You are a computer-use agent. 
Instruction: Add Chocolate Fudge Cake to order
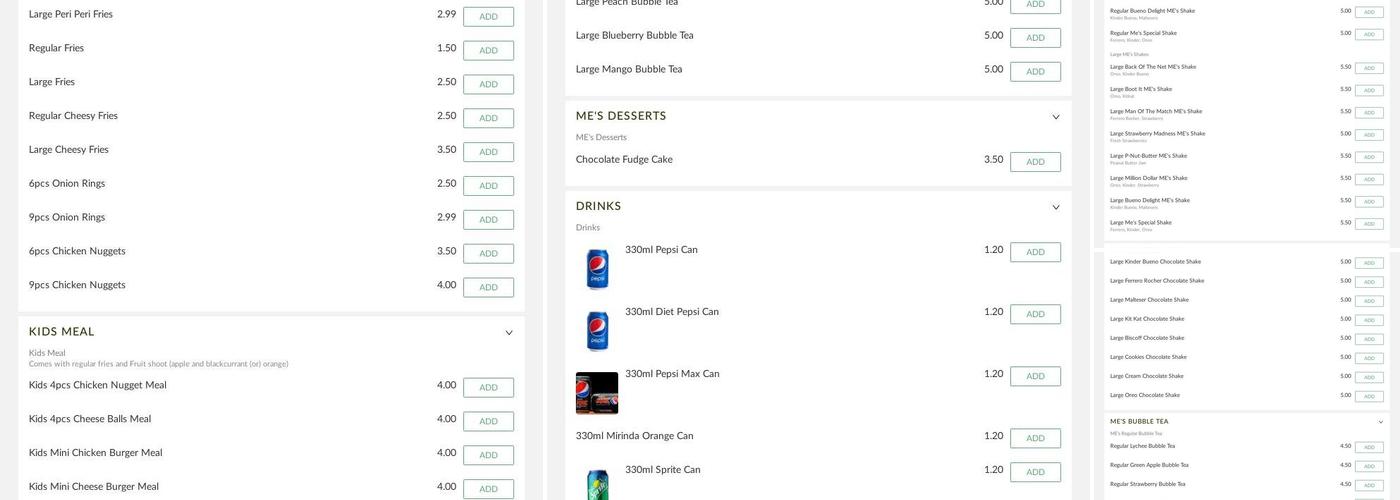click(1035, 162)
